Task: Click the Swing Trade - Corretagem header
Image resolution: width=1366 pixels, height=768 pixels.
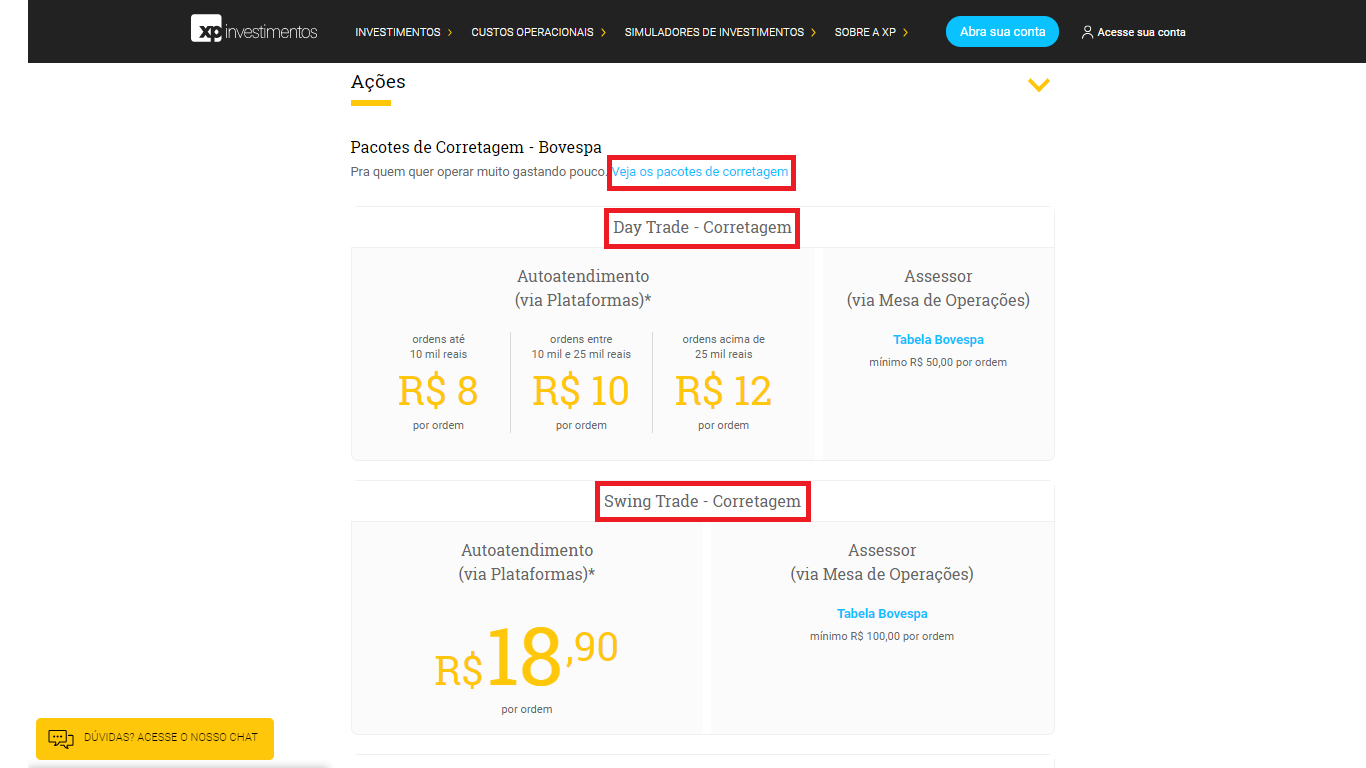Action: click(x=702, y=502)
